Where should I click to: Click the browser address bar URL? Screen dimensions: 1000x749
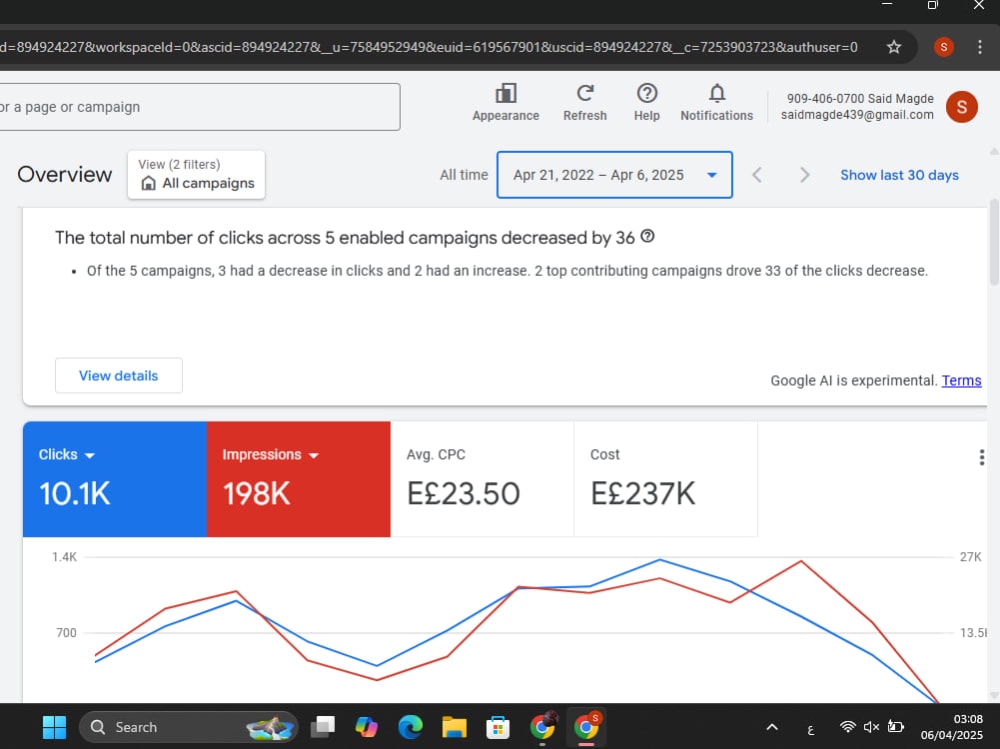point(429,47)
